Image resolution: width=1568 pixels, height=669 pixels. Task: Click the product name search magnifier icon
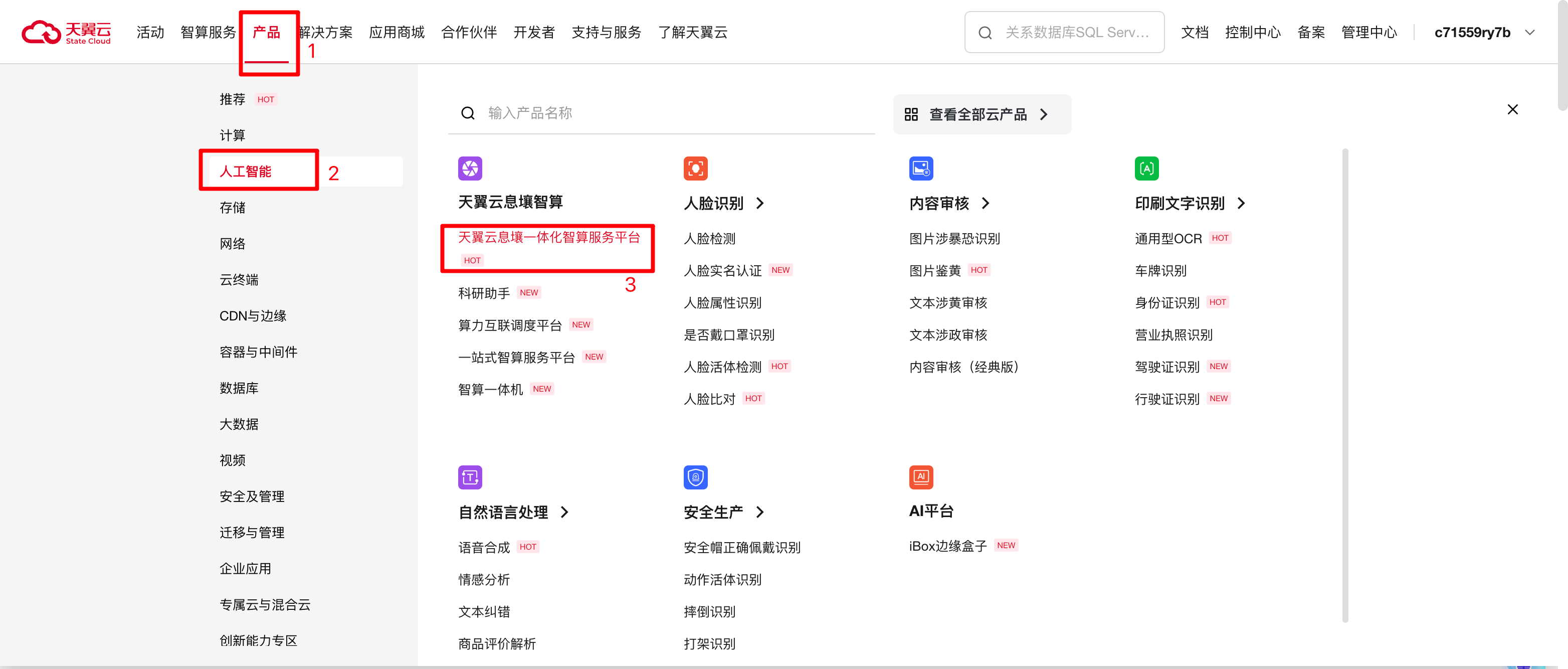coord(468,113)
